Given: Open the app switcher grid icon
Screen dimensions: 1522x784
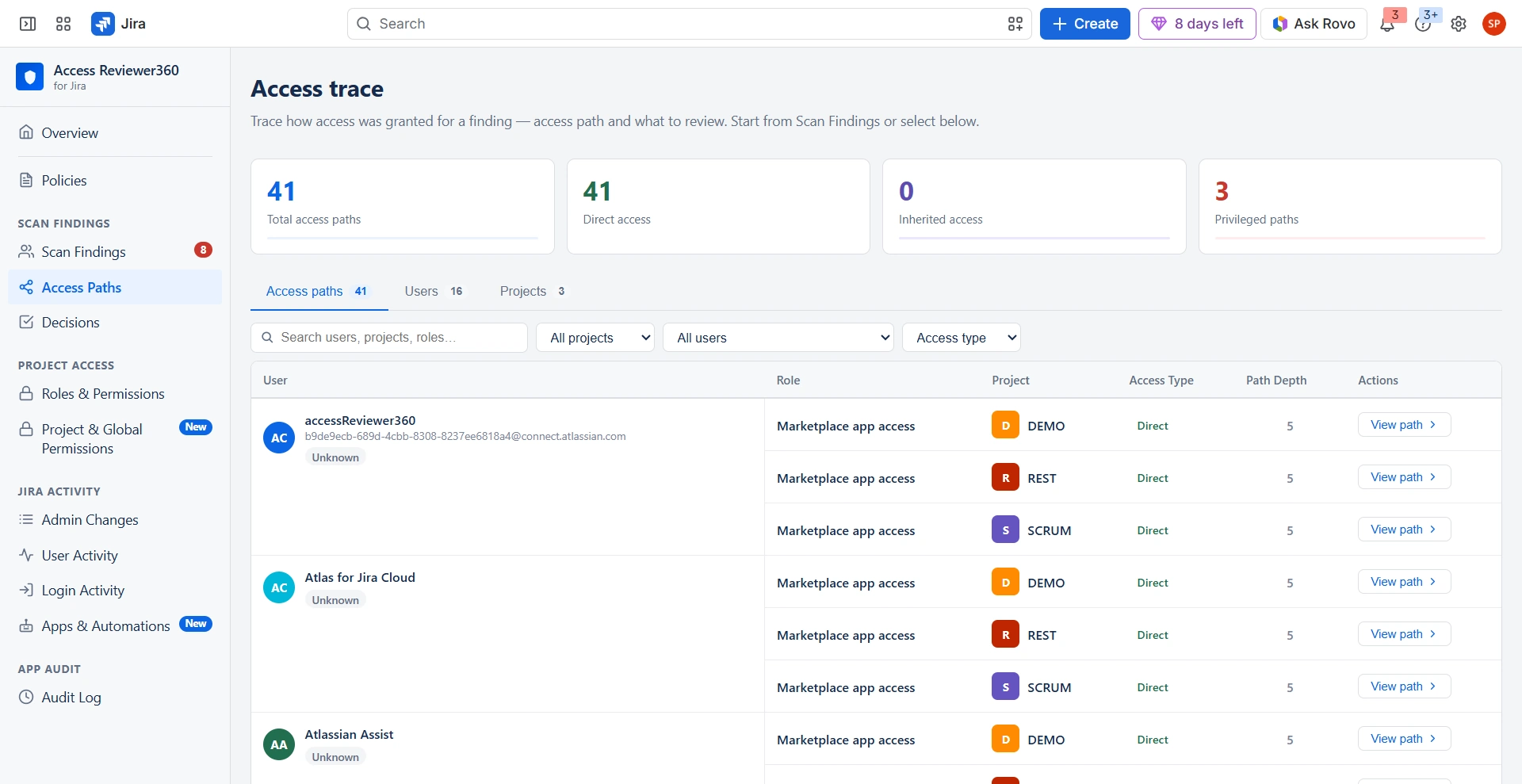Looking at the screenshot, I should (x=63, y=24).
